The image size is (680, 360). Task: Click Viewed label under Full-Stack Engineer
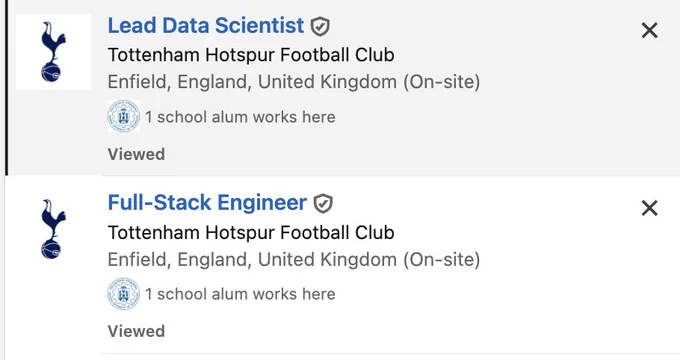click(x=136, y=331)
